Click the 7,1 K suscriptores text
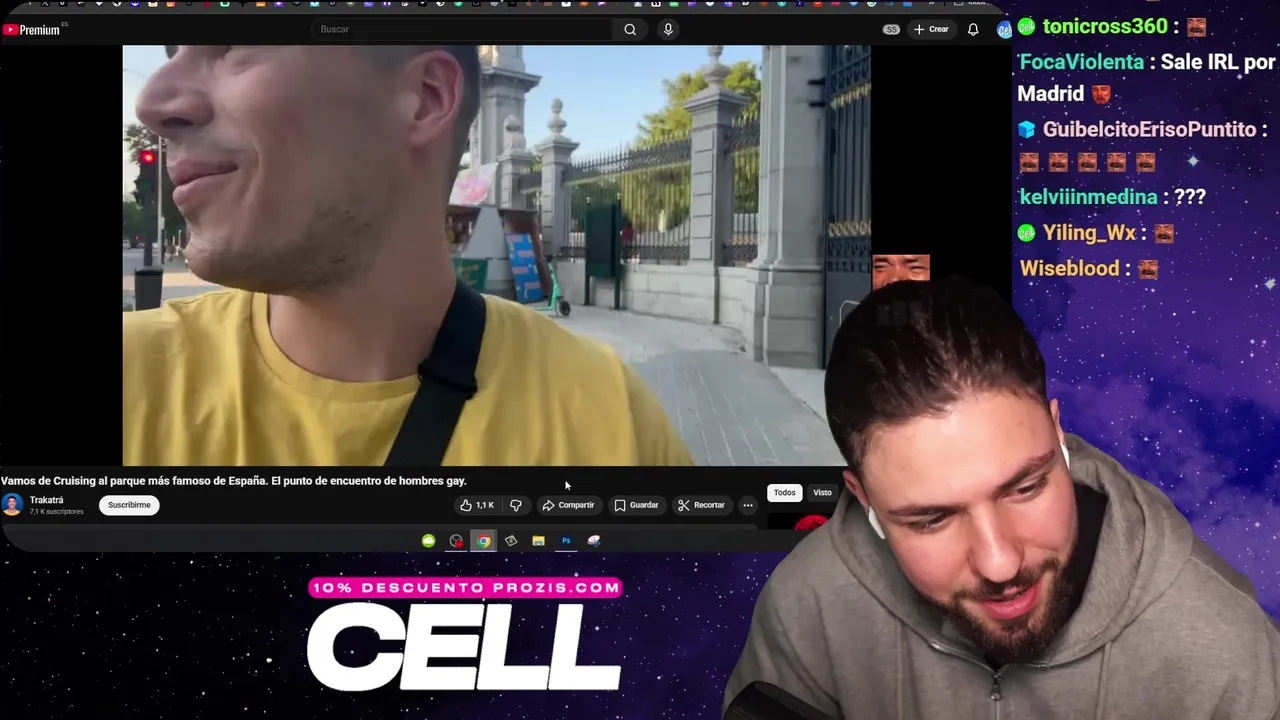 56,512
